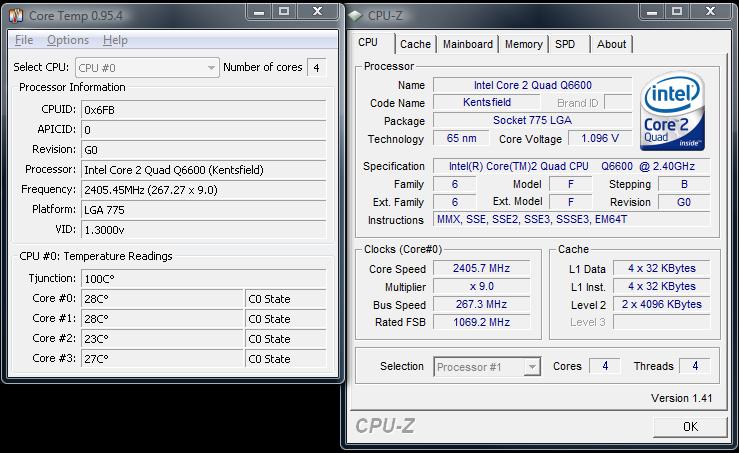The image size is (739, 453).
Task: Click the Core #0 temperature value
Action: click(x=163, y=299)
